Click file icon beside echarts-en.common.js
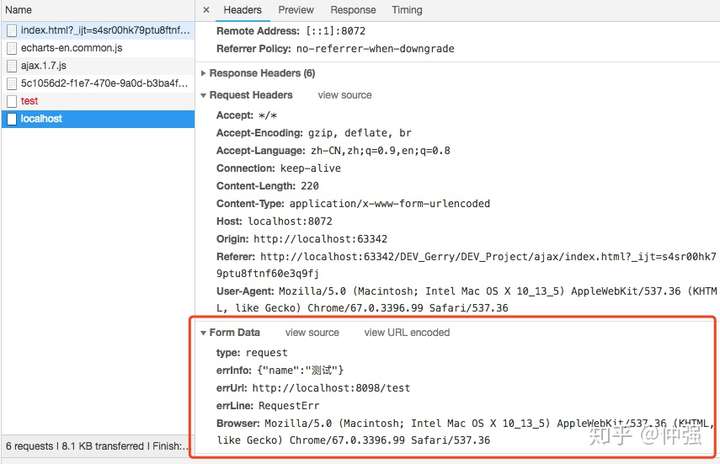The height and width of the screenshot is (464, 720). tap(12, 48)
